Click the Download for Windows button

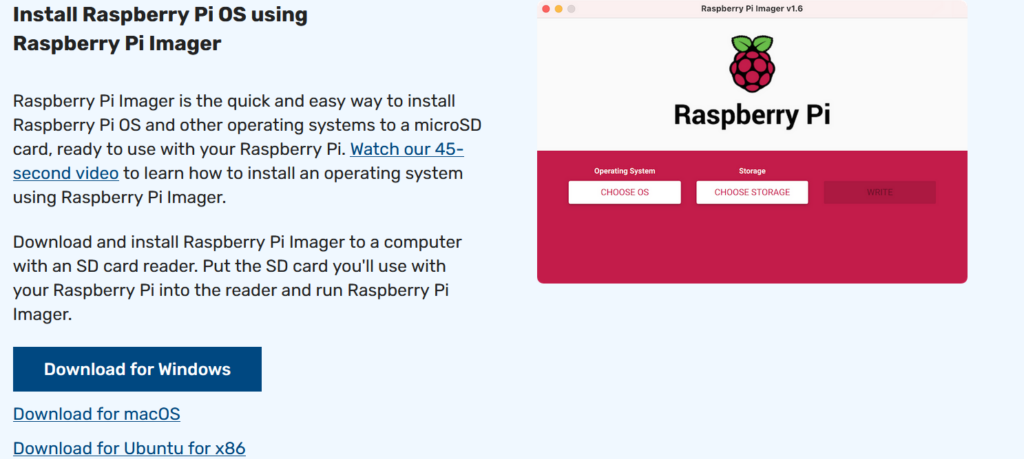pos(137,369)
